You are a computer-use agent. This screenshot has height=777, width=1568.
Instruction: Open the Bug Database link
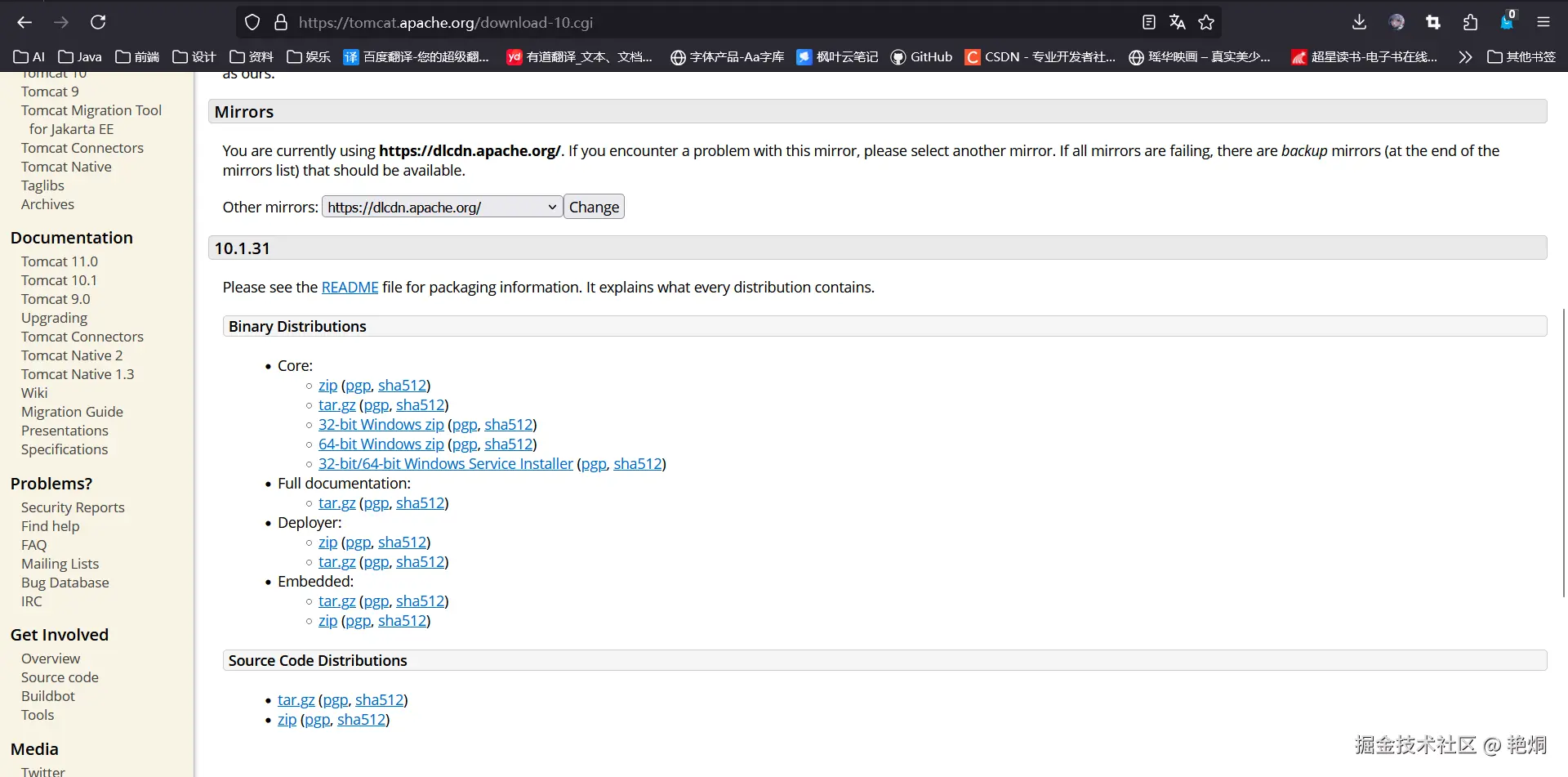(x=65, y=583)
